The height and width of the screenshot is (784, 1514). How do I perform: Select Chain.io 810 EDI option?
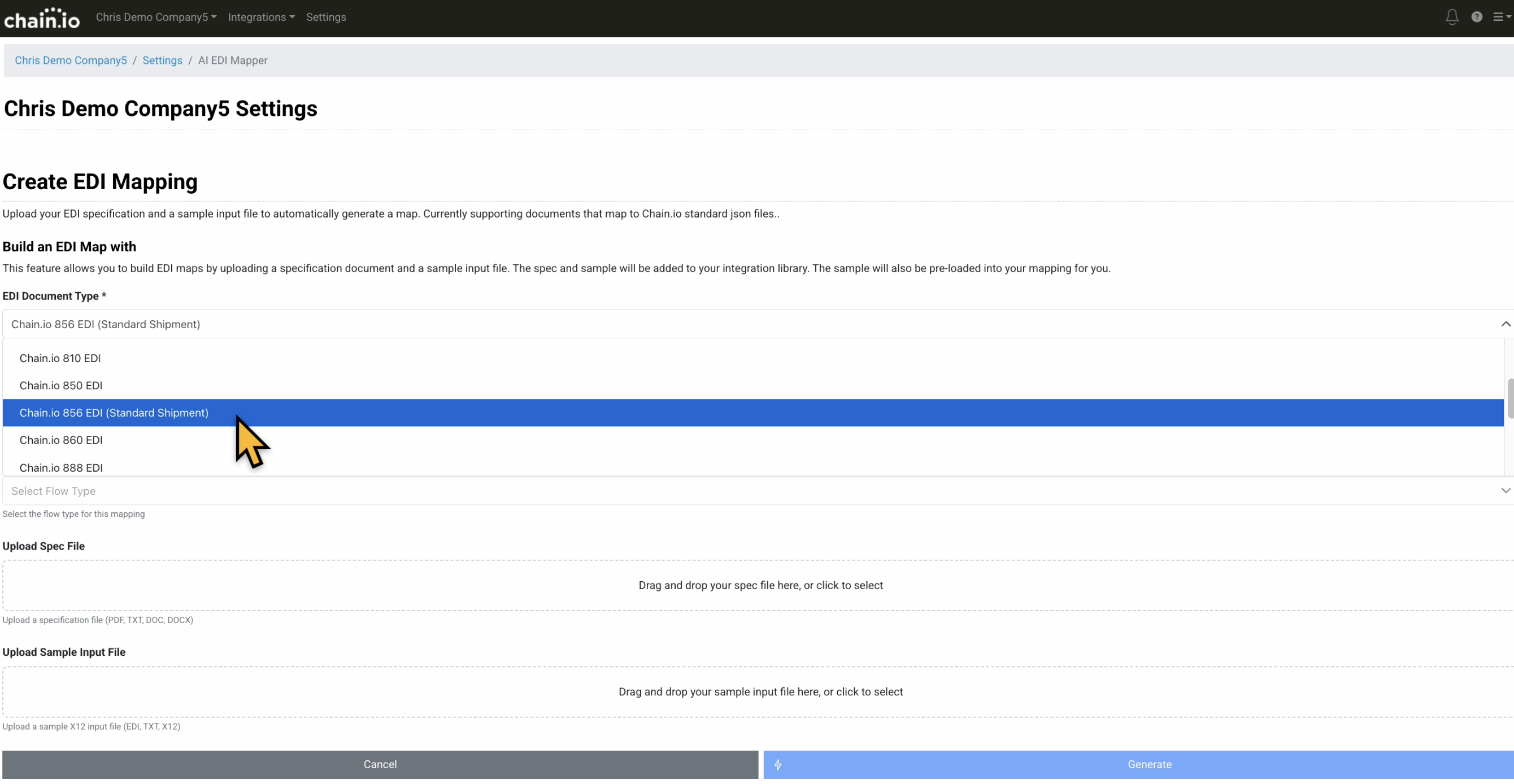coord(60,359)
